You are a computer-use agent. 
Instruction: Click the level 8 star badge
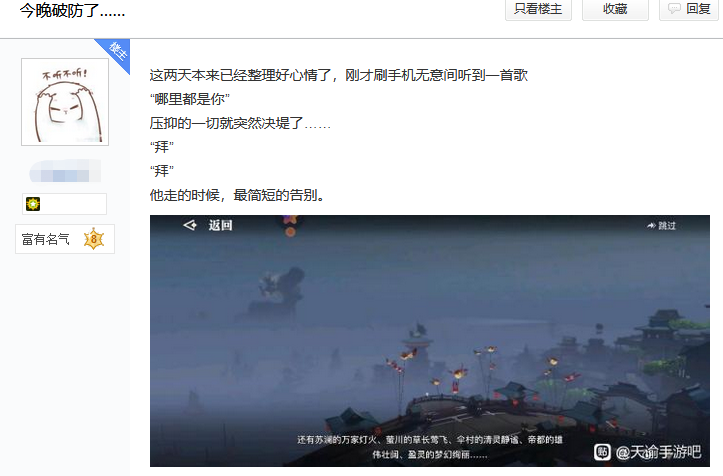click(x=94, y=239)
